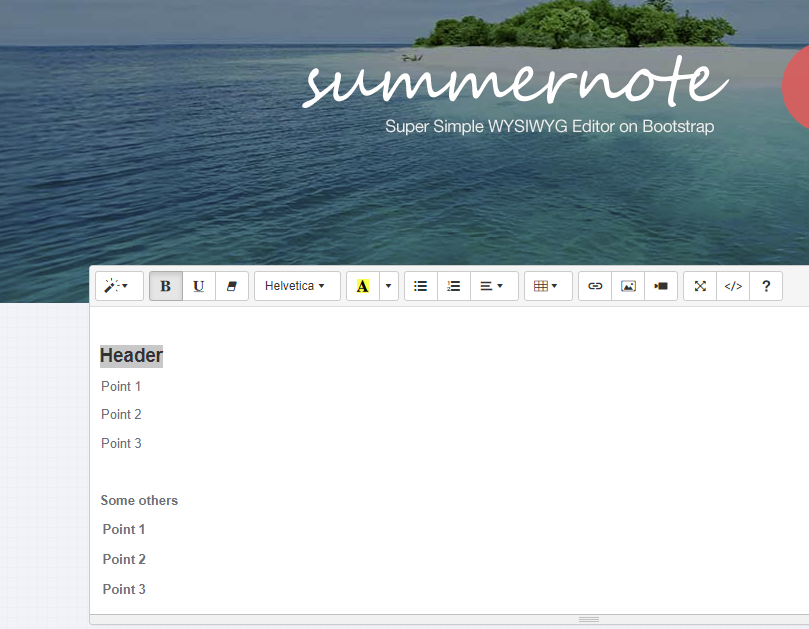Toggle fullscreen editing mode
809x629 pixels.
699,286
